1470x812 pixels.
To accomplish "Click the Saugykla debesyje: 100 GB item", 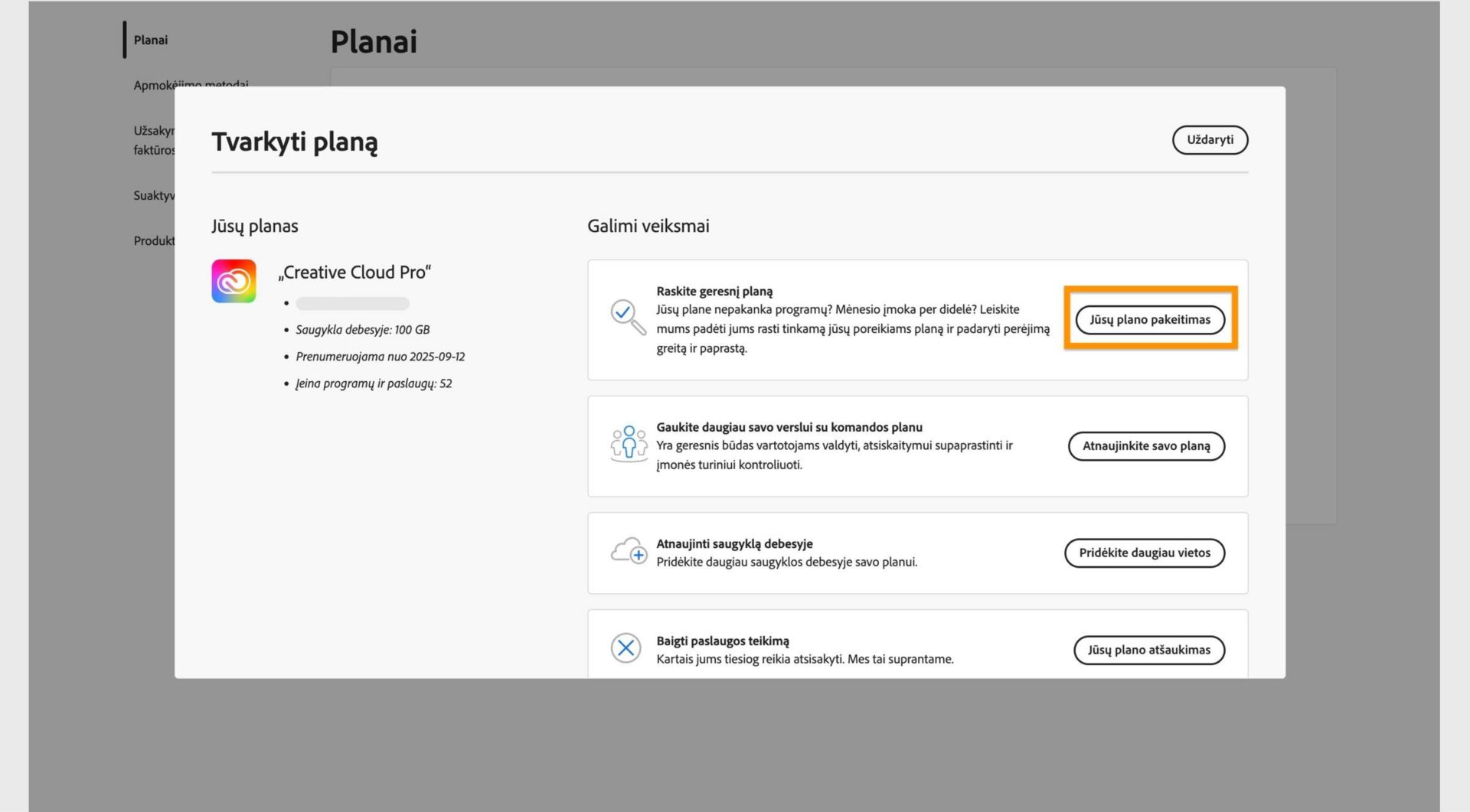I will [x=362, y=330].
